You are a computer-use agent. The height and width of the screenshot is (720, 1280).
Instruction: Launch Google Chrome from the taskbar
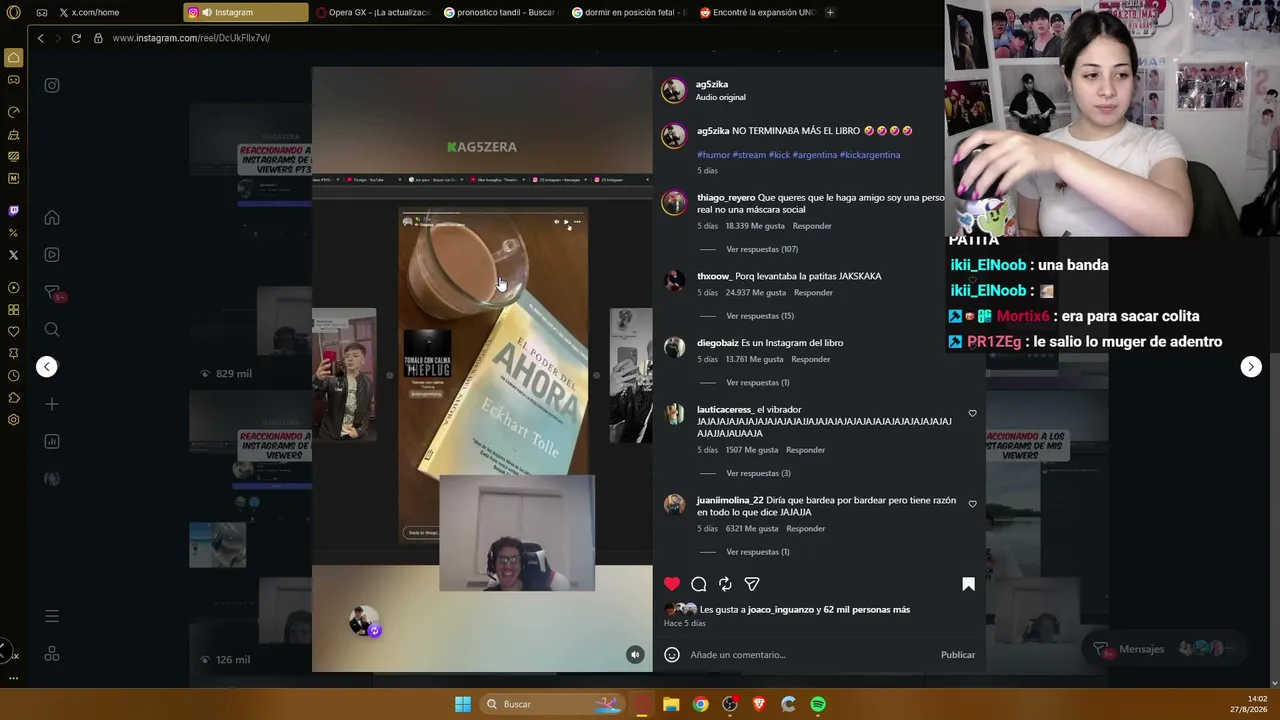click(x=701, y=704)
